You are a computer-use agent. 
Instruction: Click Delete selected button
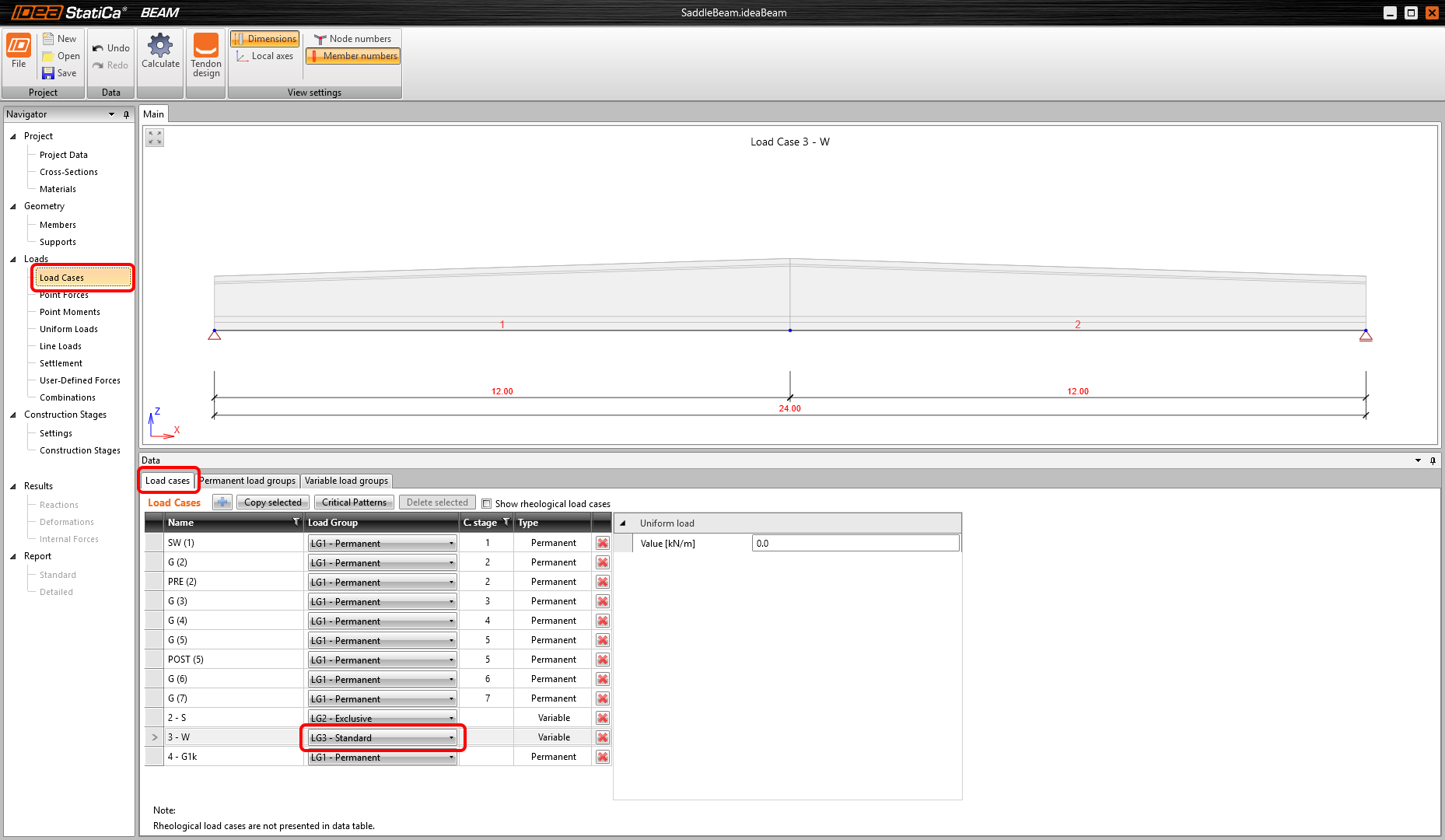click(x=437, y=502)
